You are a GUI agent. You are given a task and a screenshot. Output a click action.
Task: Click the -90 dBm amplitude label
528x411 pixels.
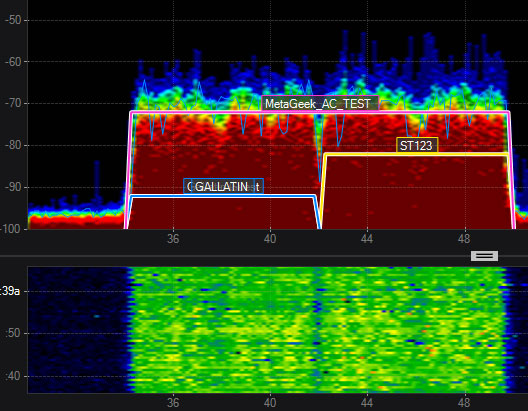point(13,187)
